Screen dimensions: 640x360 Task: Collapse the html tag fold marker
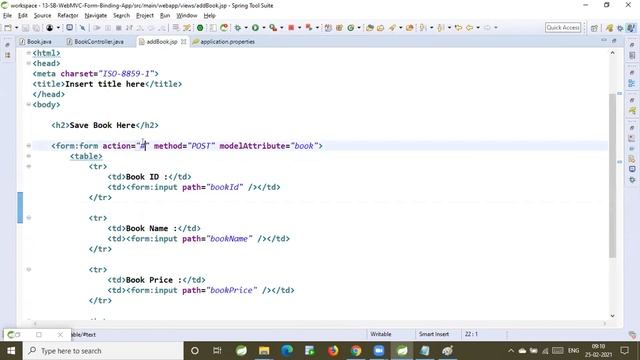click(29, 53)
